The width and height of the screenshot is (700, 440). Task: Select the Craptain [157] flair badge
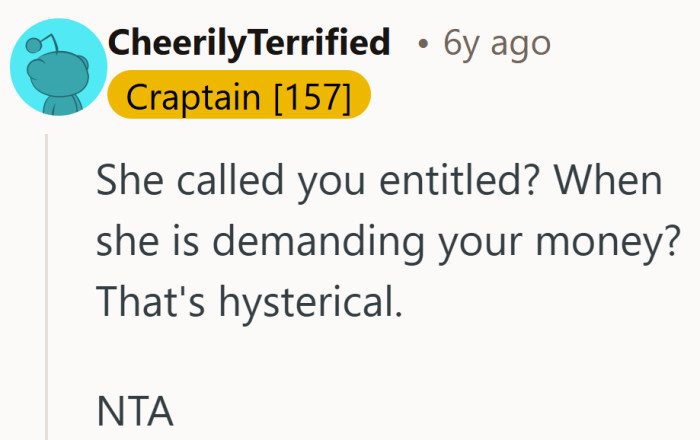point(239,98)
